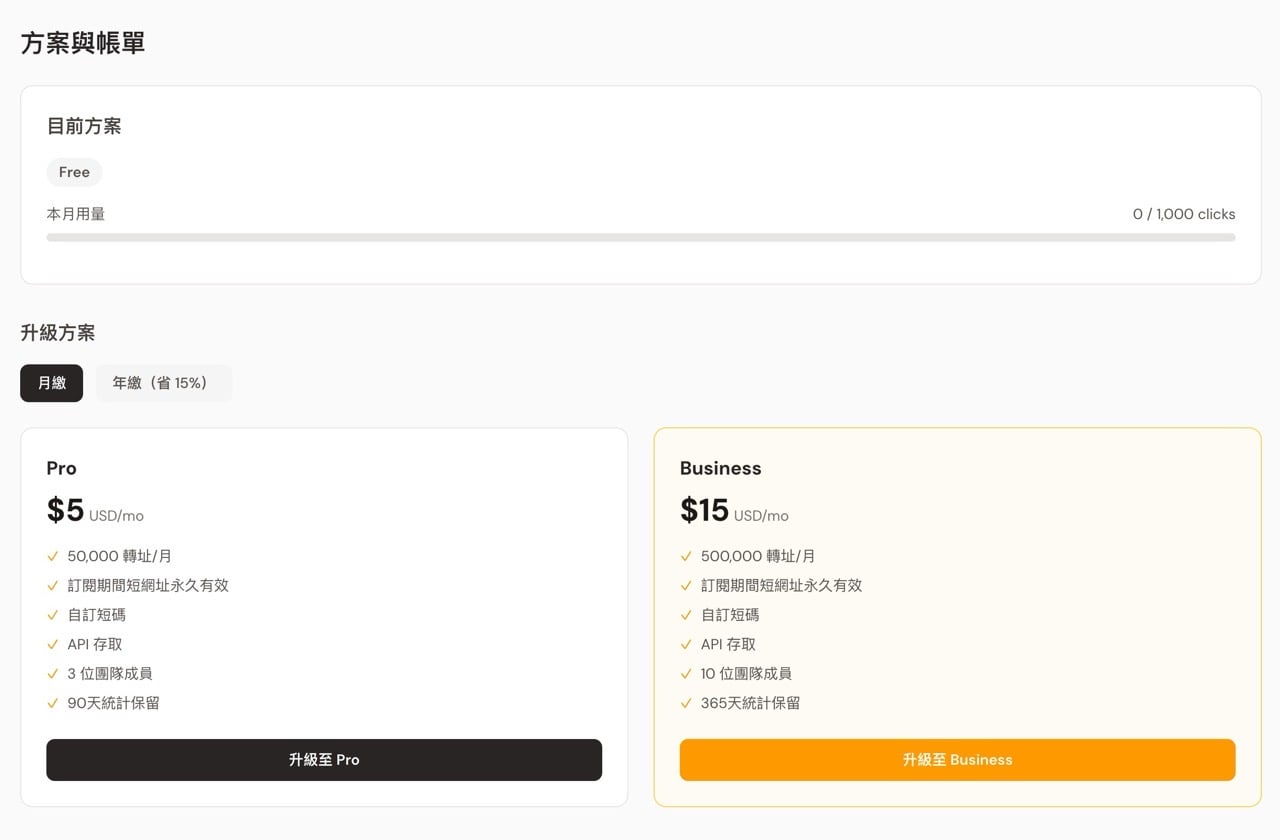Click checkmark beside Pro's 50,000 轉址/月

[x=53, y=557]
